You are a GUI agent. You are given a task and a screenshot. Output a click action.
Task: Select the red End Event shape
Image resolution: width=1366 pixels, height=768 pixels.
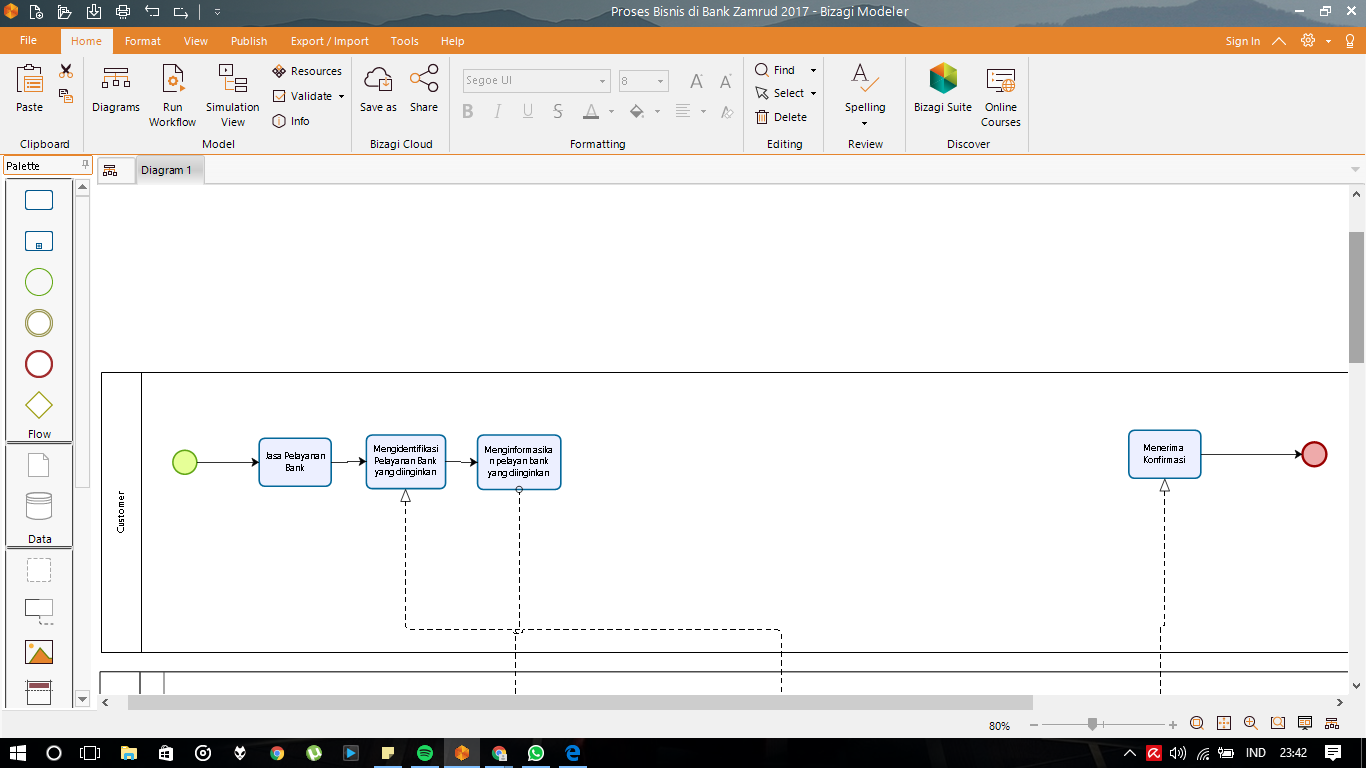pos(38,364)
